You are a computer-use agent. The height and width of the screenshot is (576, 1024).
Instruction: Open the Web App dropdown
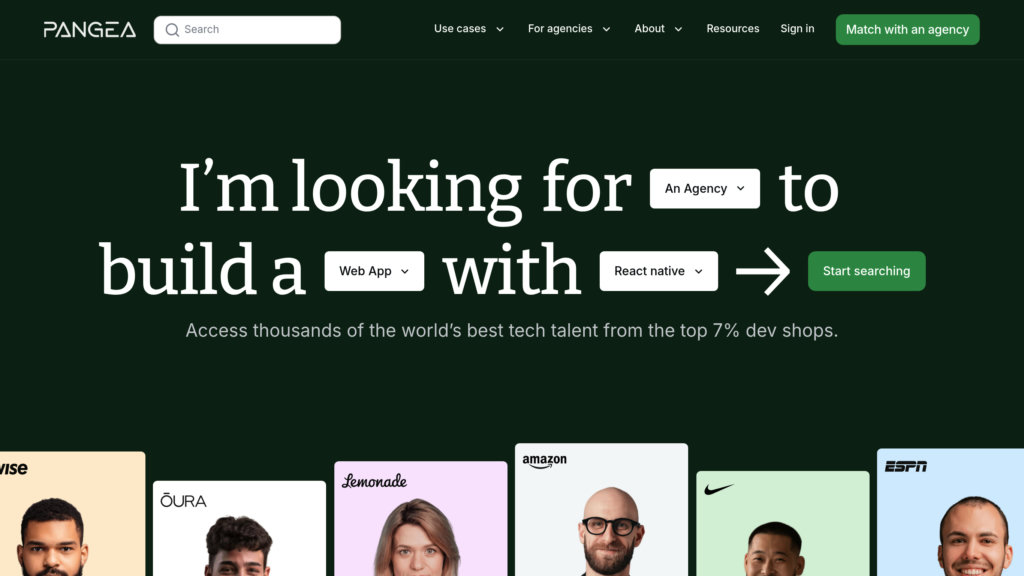click(374, 271)
